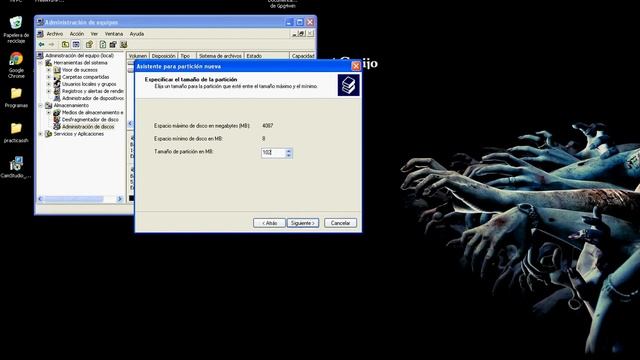Close the Asistente para partición nueva dialog
Image resolution: width=640 pixels, height=360 pixels.
click(x=356, y=66)
